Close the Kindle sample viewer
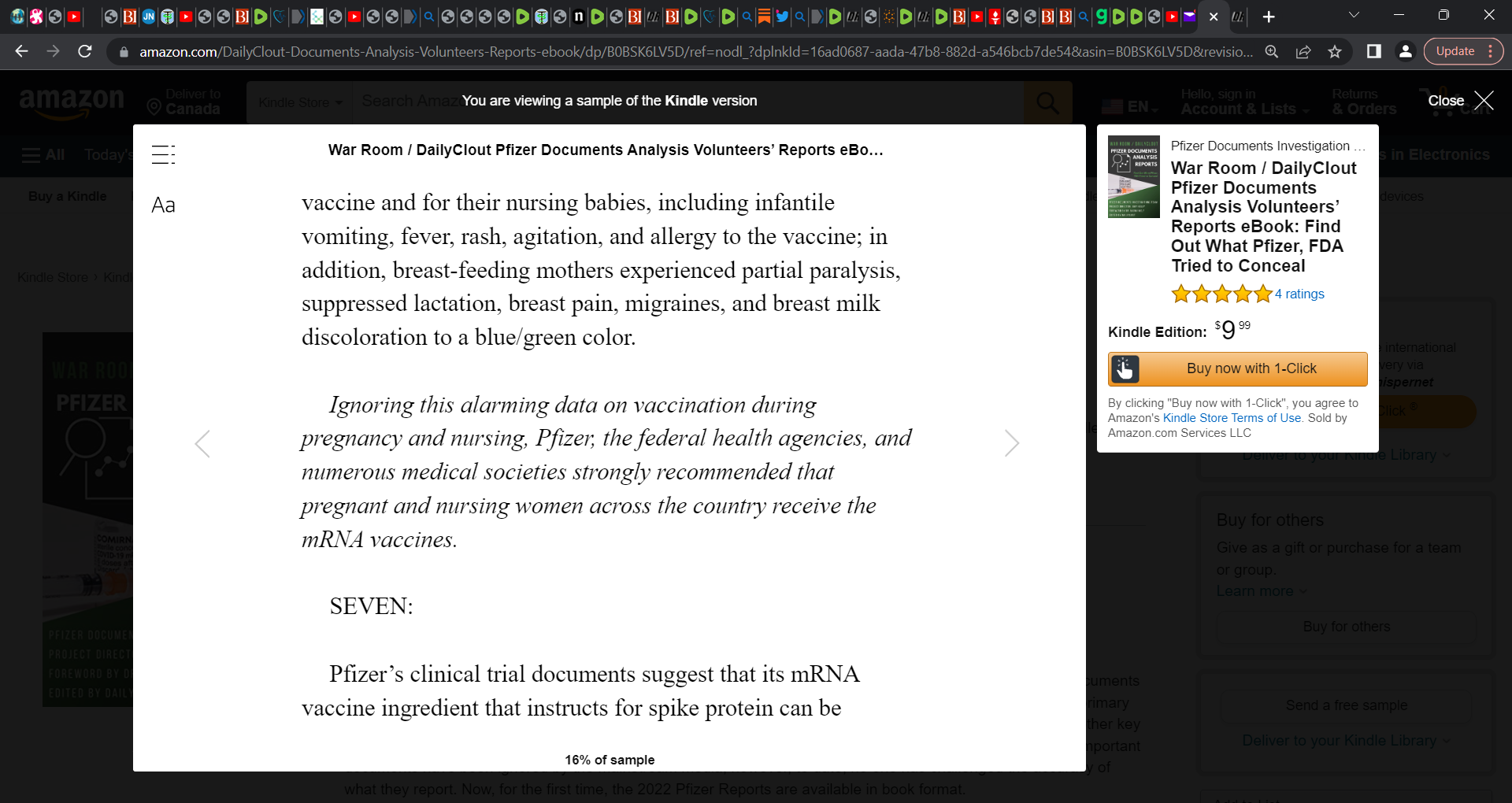This screenshot has width=1512, height=803. pyautogui.click(x=1461, y=101)
